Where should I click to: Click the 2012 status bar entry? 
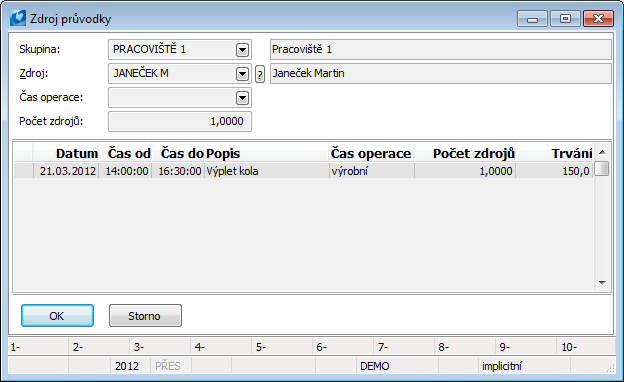[x=130, y=366]
